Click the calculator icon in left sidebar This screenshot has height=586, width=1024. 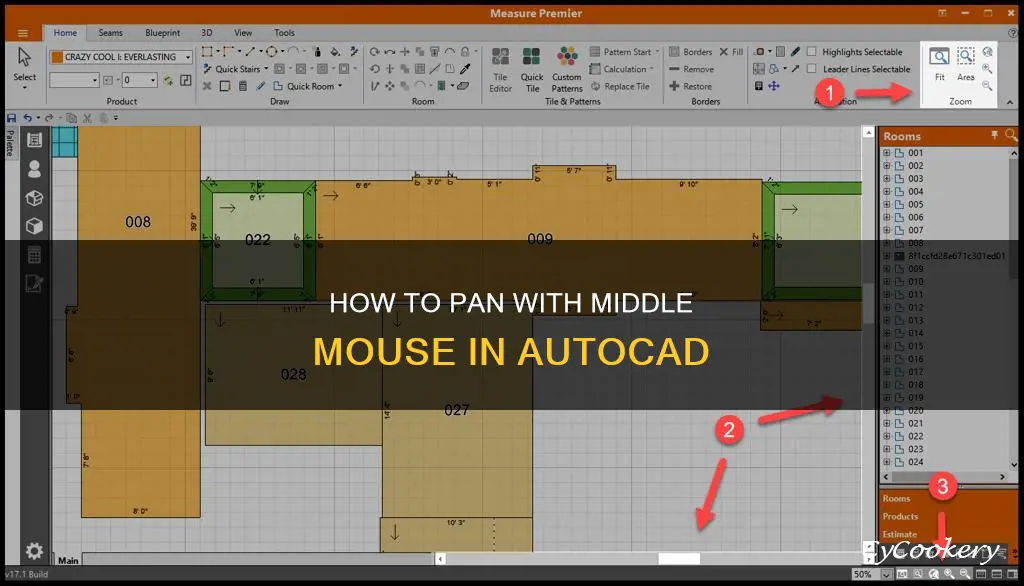tap(34, 255)
